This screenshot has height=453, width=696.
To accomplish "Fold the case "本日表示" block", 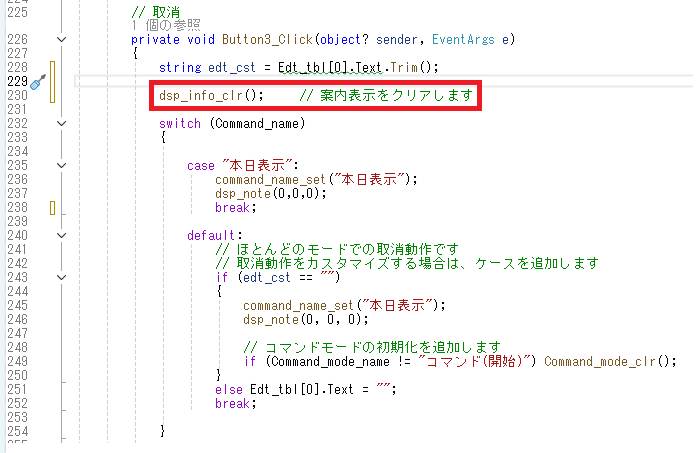I will tap(63, 165).
